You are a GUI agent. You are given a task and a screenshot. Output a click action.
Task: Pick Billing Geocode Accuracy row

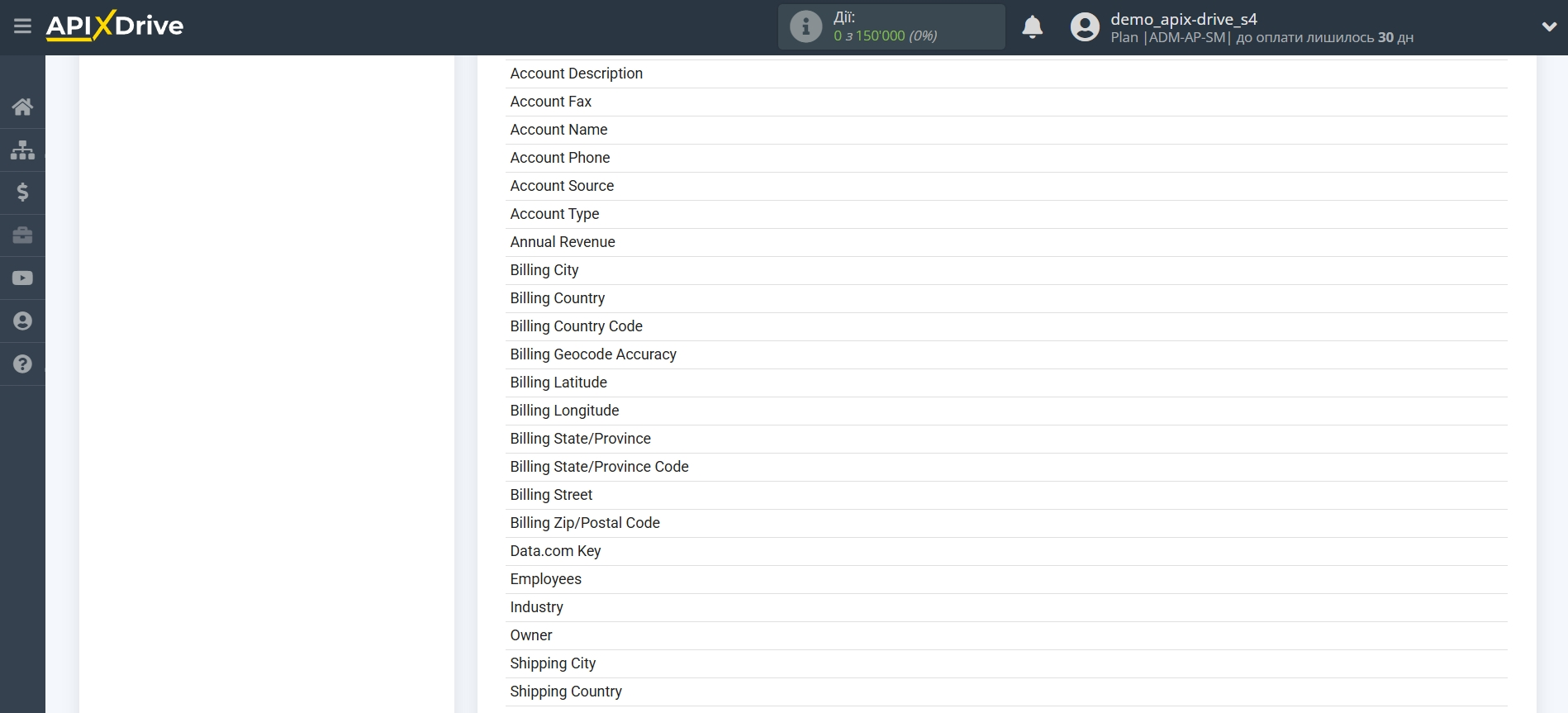(x=1006, y=354)
